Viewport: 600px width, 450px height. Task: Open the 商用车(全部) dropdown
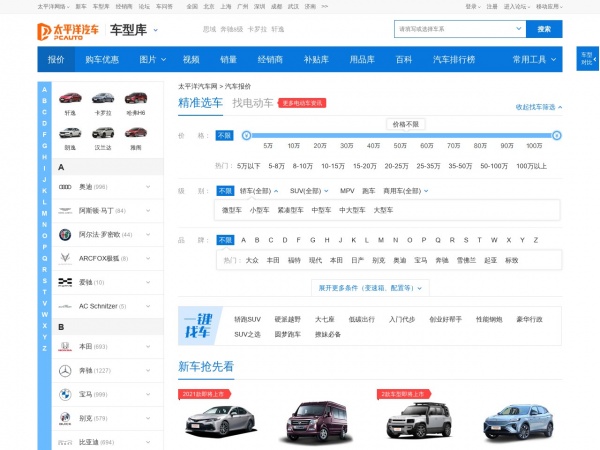[406, 191]
